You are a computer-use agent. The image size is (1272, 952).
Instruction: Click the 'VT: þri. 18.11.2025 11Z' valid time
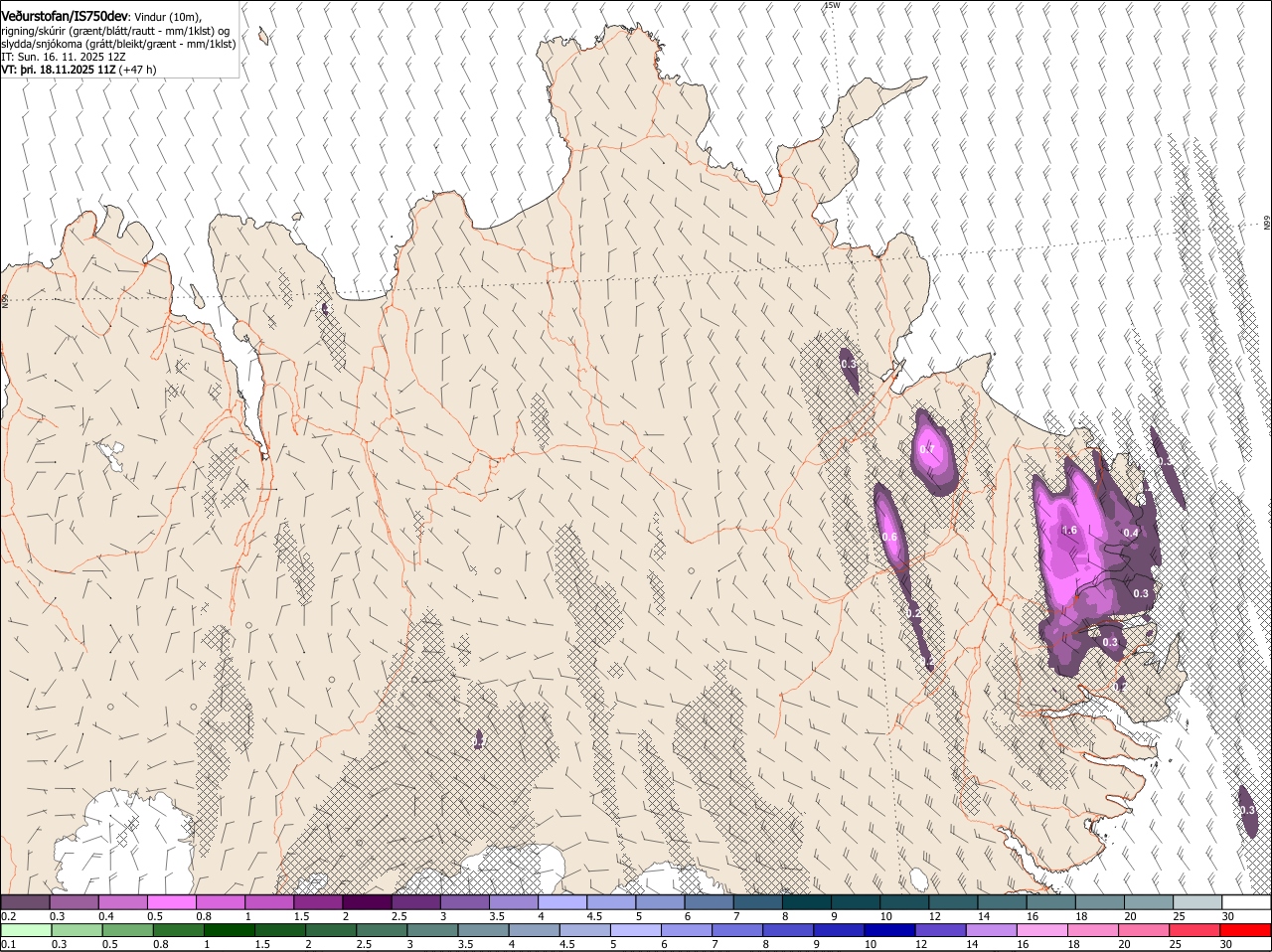coord(58,70)
